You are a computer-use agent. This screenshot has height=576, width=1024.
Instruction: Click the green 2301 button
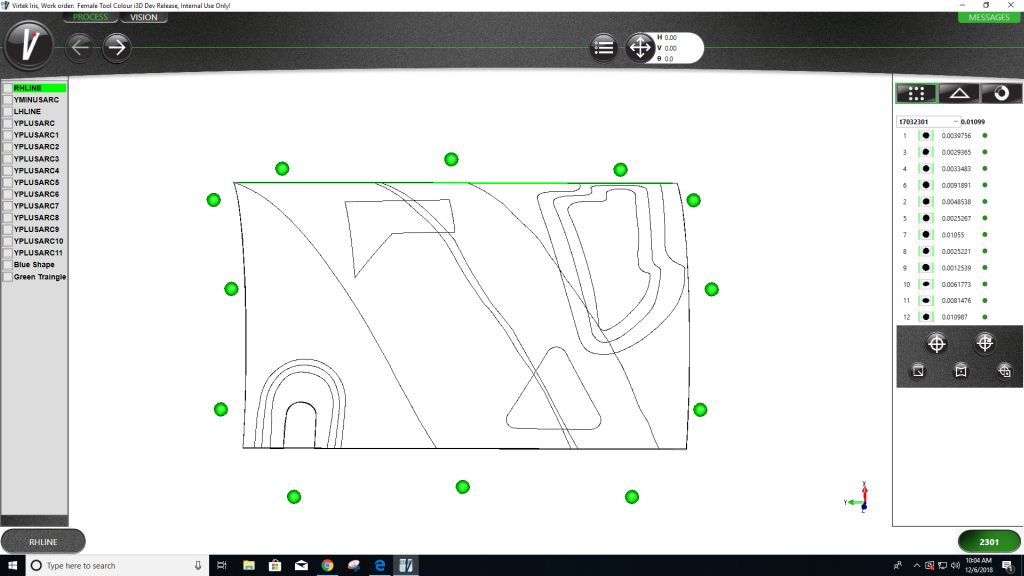point(989,542)
